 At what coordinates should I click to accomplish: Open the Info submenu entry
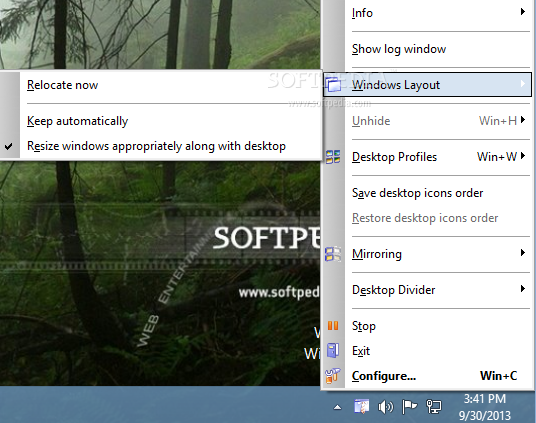pyautogui.click(x=427, y=13)
